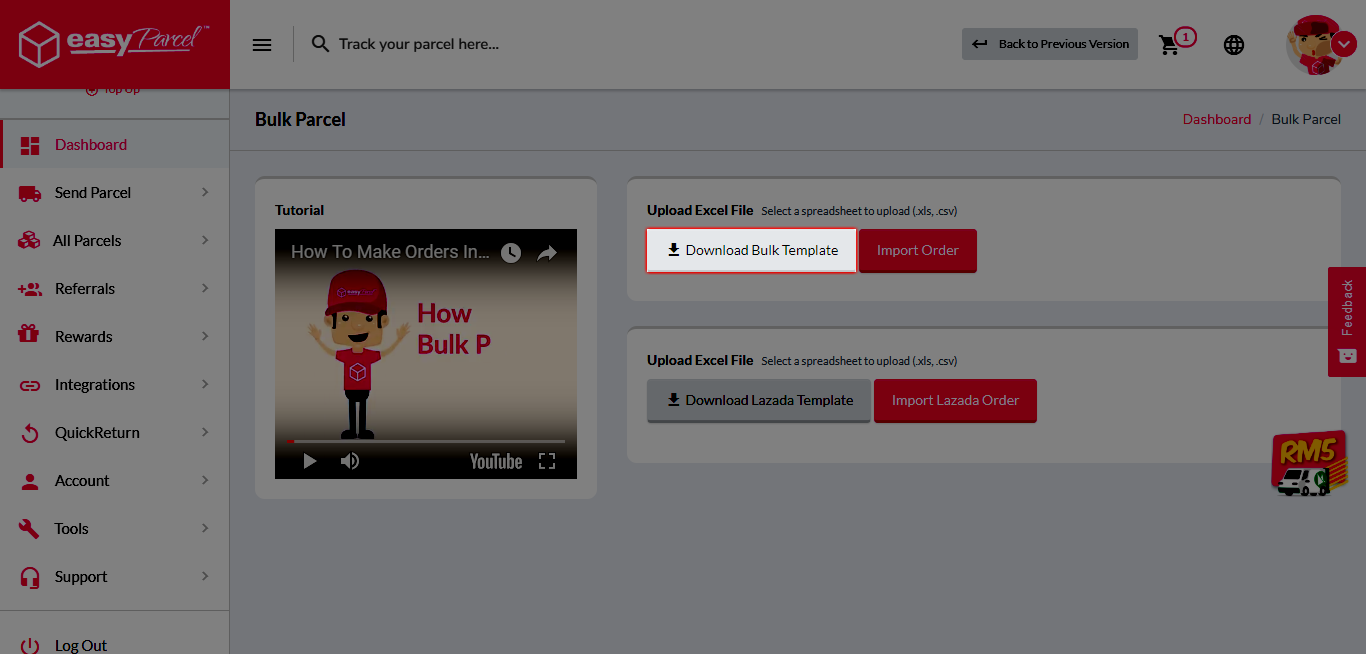The image size is (1366, 654).
Task: Click Download Lazada Template button
Action: coord(759,400)
